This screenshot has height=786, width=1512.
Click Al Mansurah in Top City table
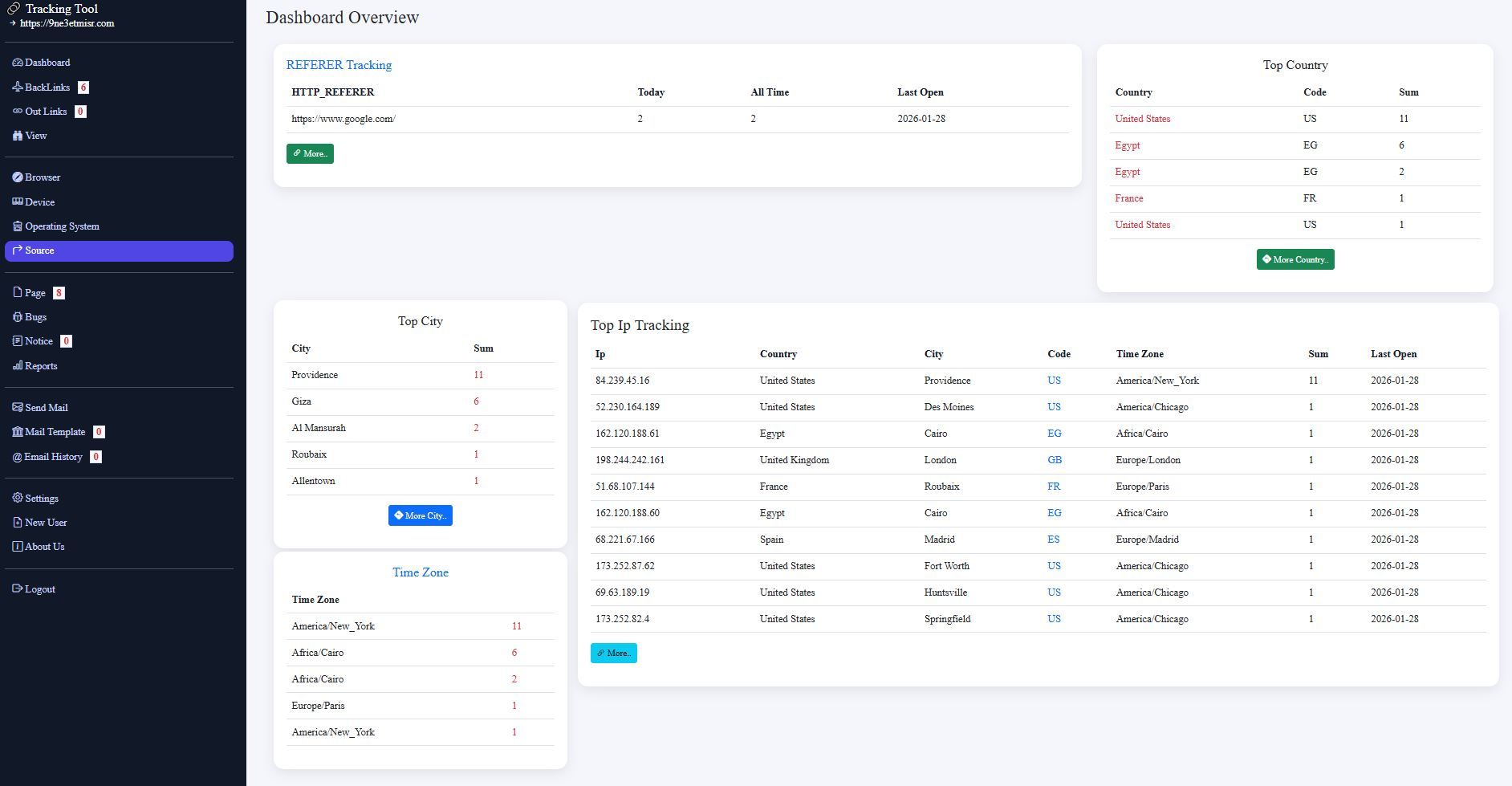(x=319, y=428)
